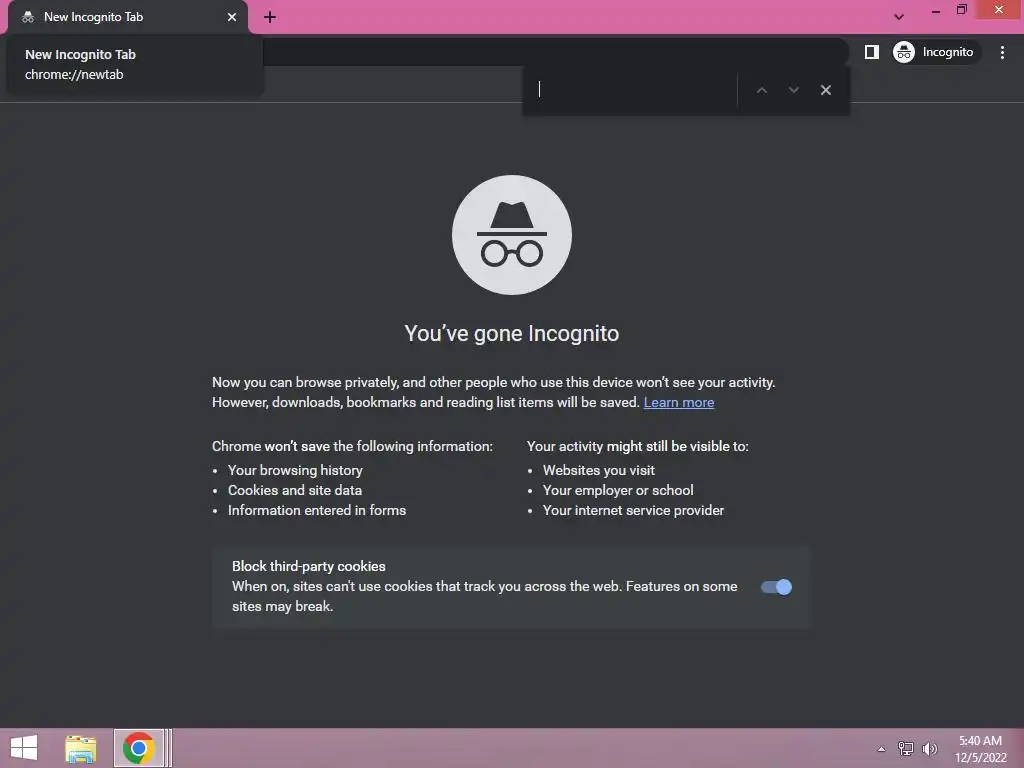Close the find-in-page bar
The image size is (1024, 768).
pyautogui.click(x=825, y=90)
